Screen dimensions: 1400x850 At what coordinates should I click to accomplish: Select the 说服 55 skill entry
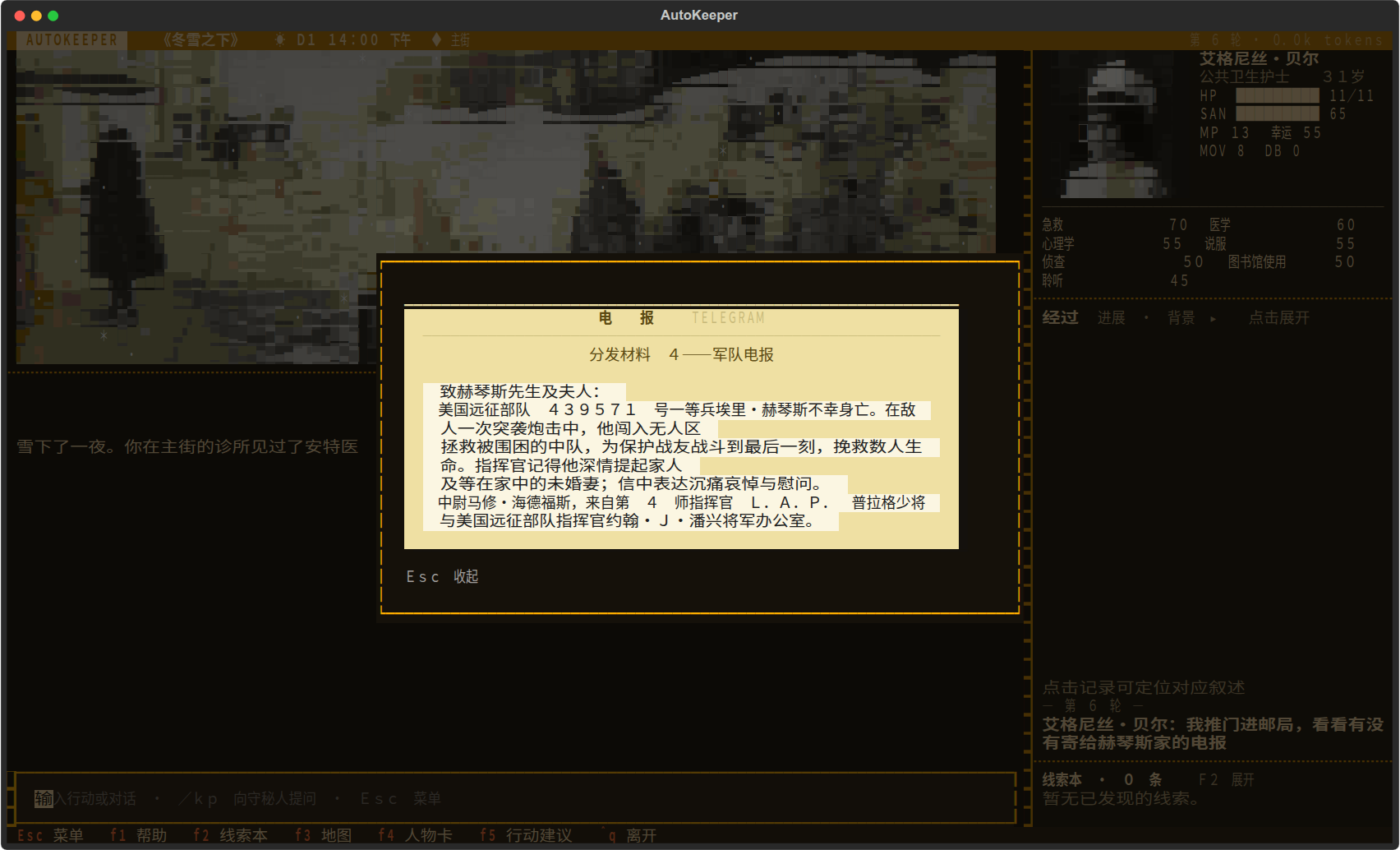(1280, 243)
